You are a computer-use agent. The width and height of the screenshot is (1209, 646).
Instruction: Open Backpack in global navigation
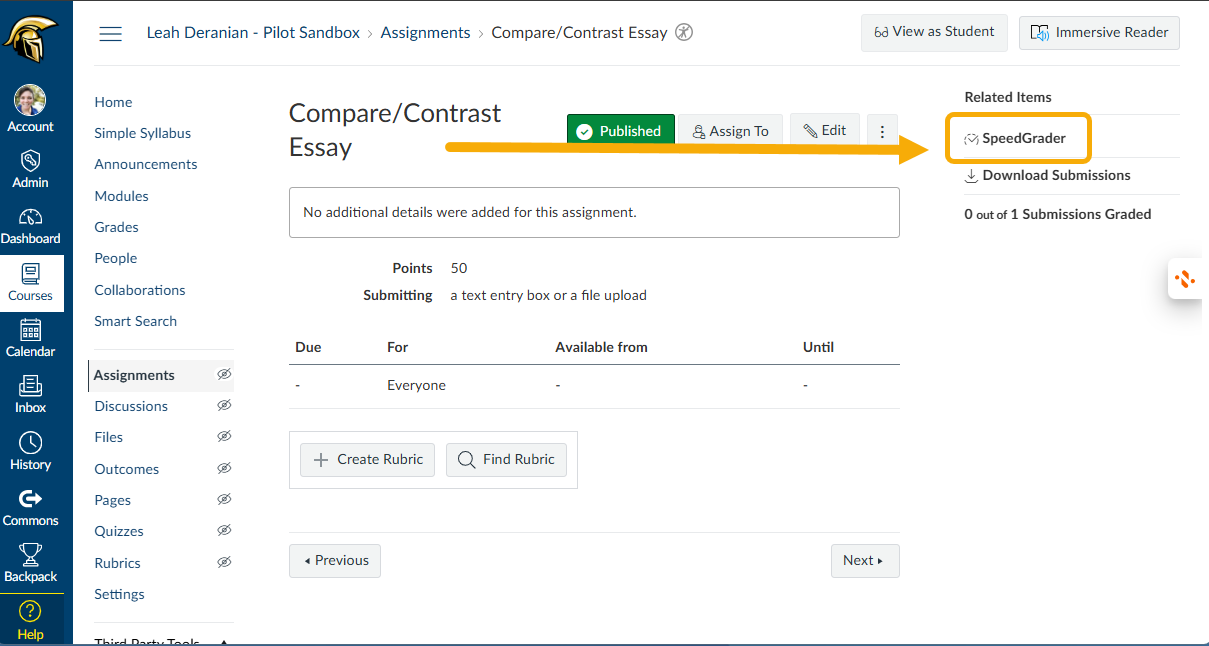pos(30,563)
